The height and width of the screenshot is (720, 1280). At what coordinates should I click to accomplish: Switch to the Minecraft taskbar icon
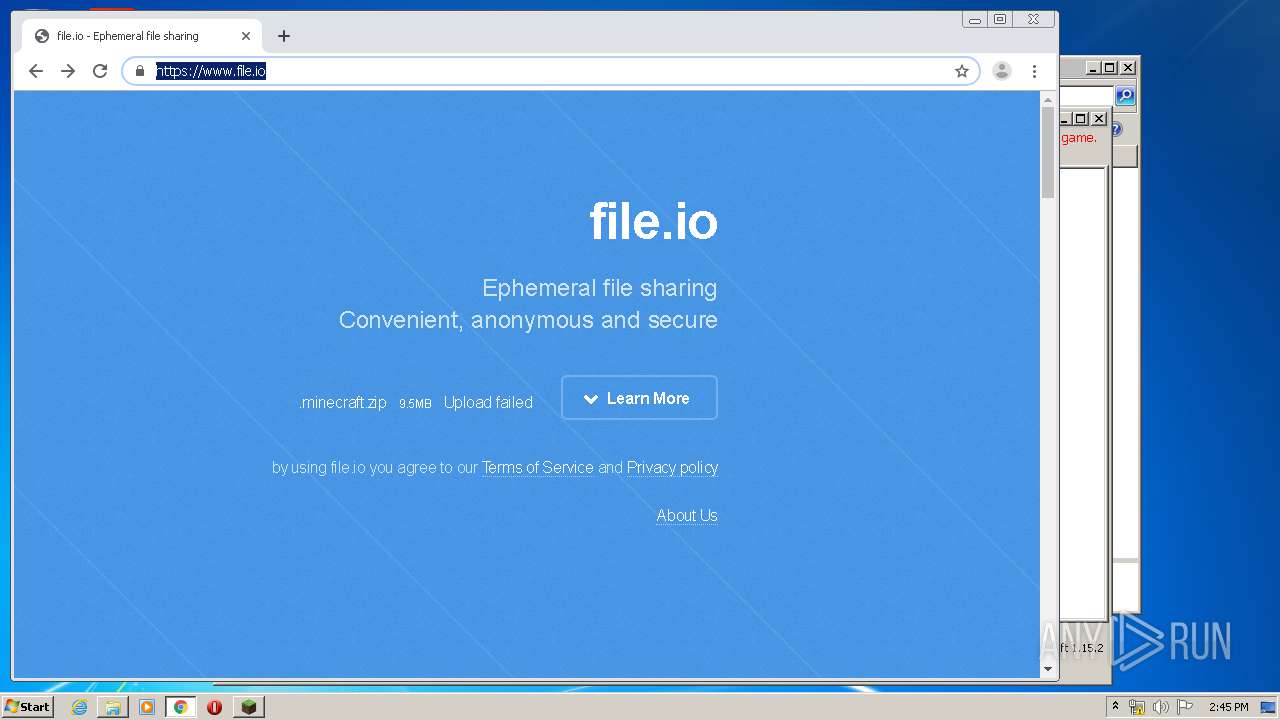[248, 707]
